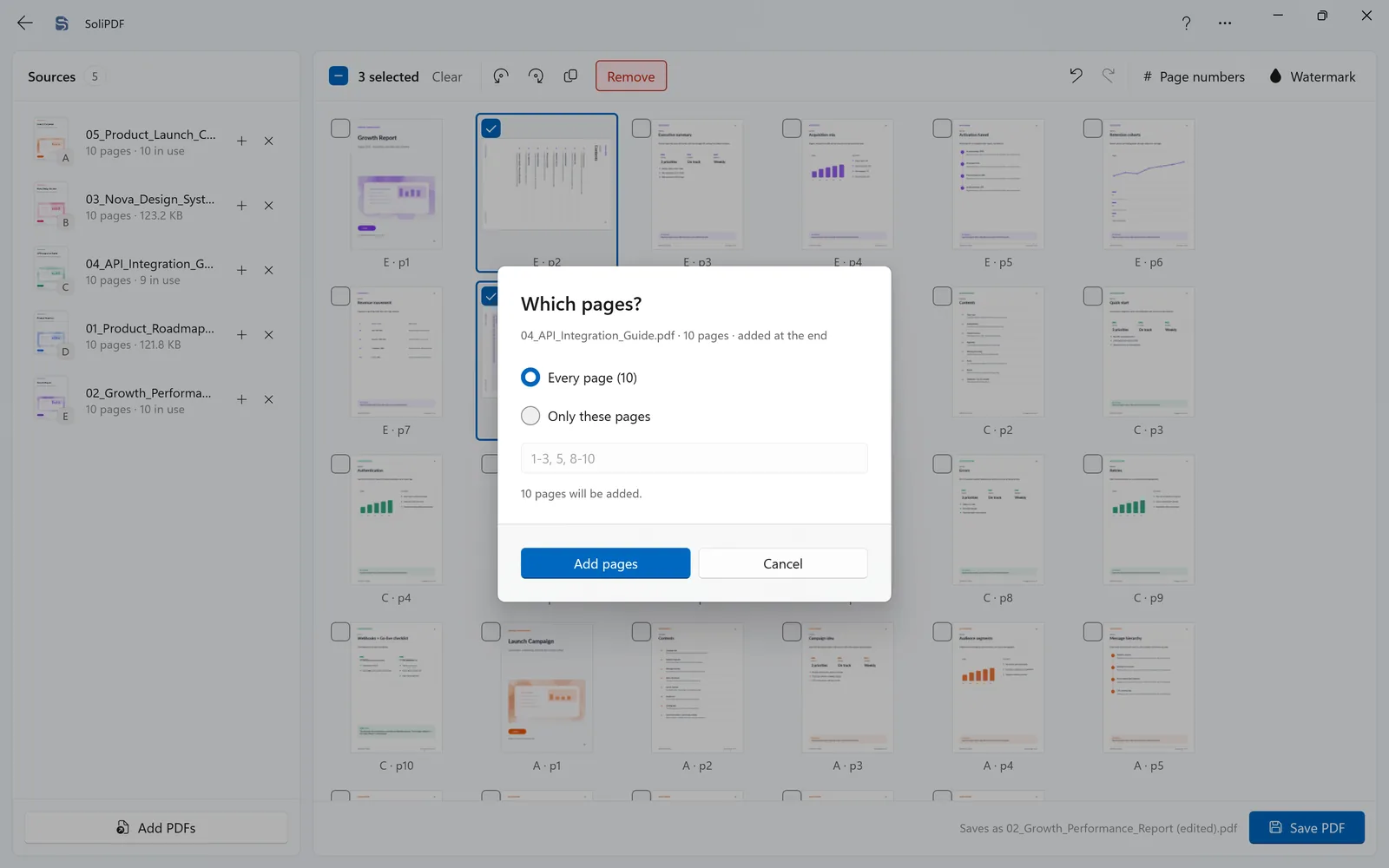Select the A · p1 Launch Campaign thumbnail
The image size is (1389, 868).
pyautogui.click(x=546, y=687)
